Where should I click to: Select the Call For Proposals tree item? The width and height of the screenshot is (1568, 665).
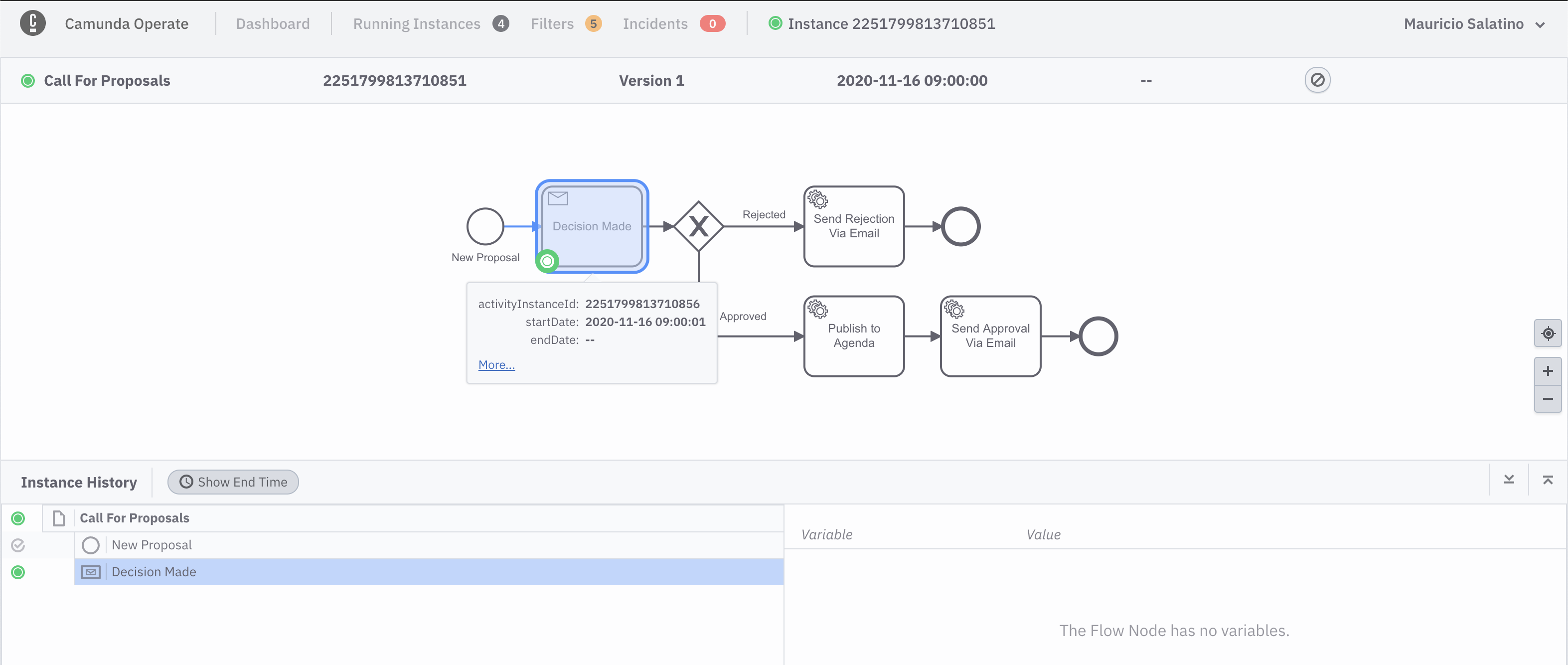tap(133, 518)
